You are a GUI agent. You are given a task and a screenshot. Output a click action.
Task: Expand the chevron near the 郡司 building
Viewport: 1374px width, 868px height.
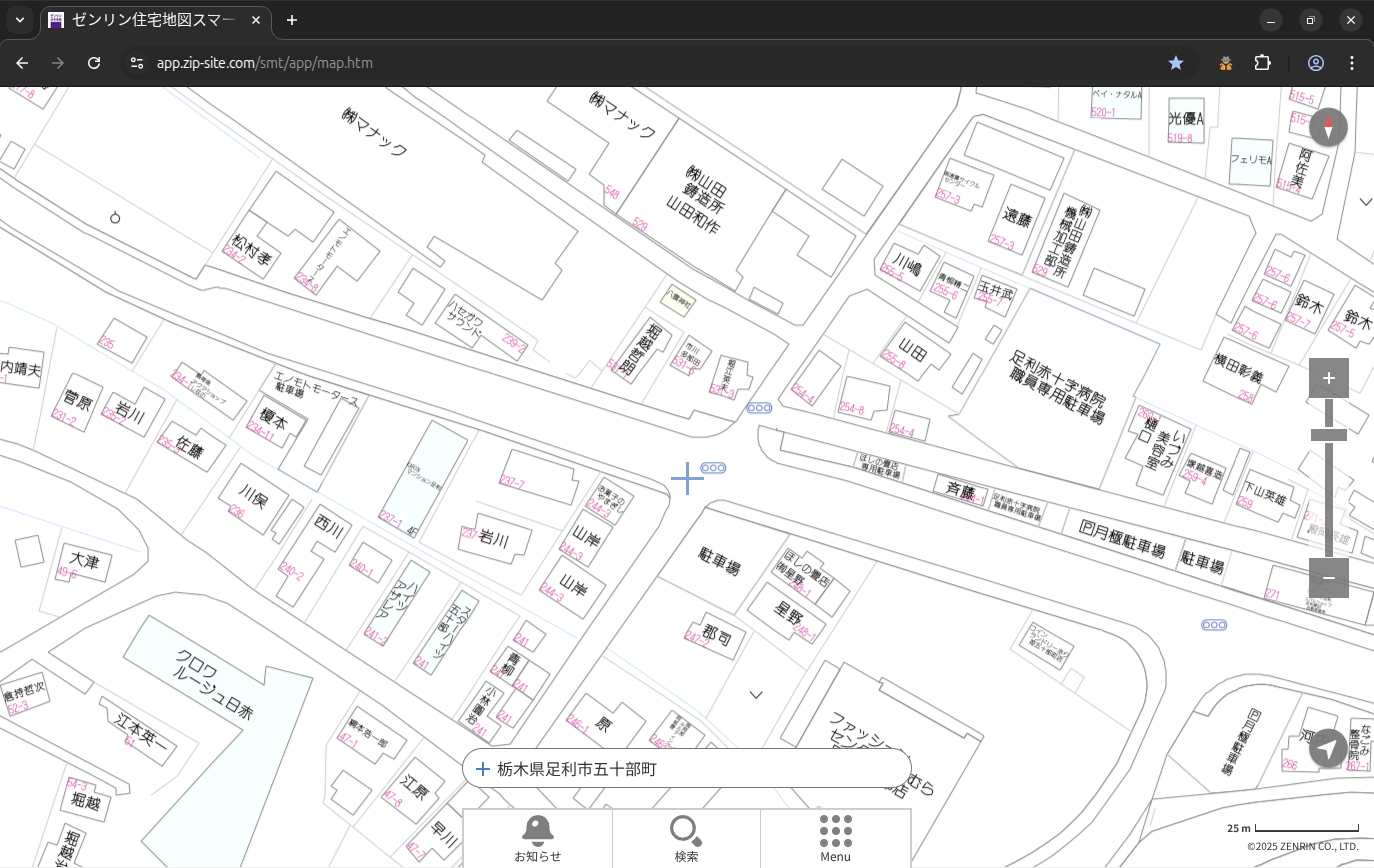pos(756,695)
